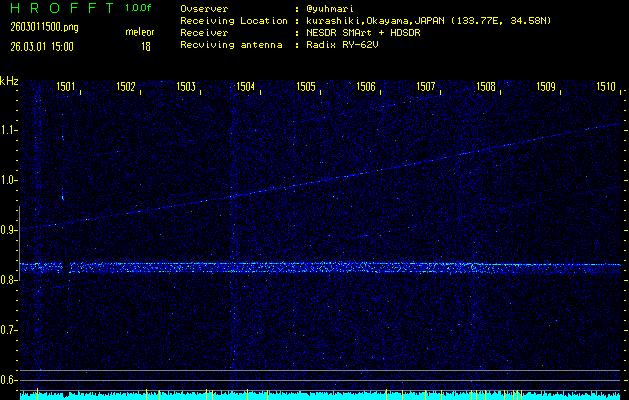The image size is (629, 400).
Task: Click the 1501 time marker
Action: point(66,87)
